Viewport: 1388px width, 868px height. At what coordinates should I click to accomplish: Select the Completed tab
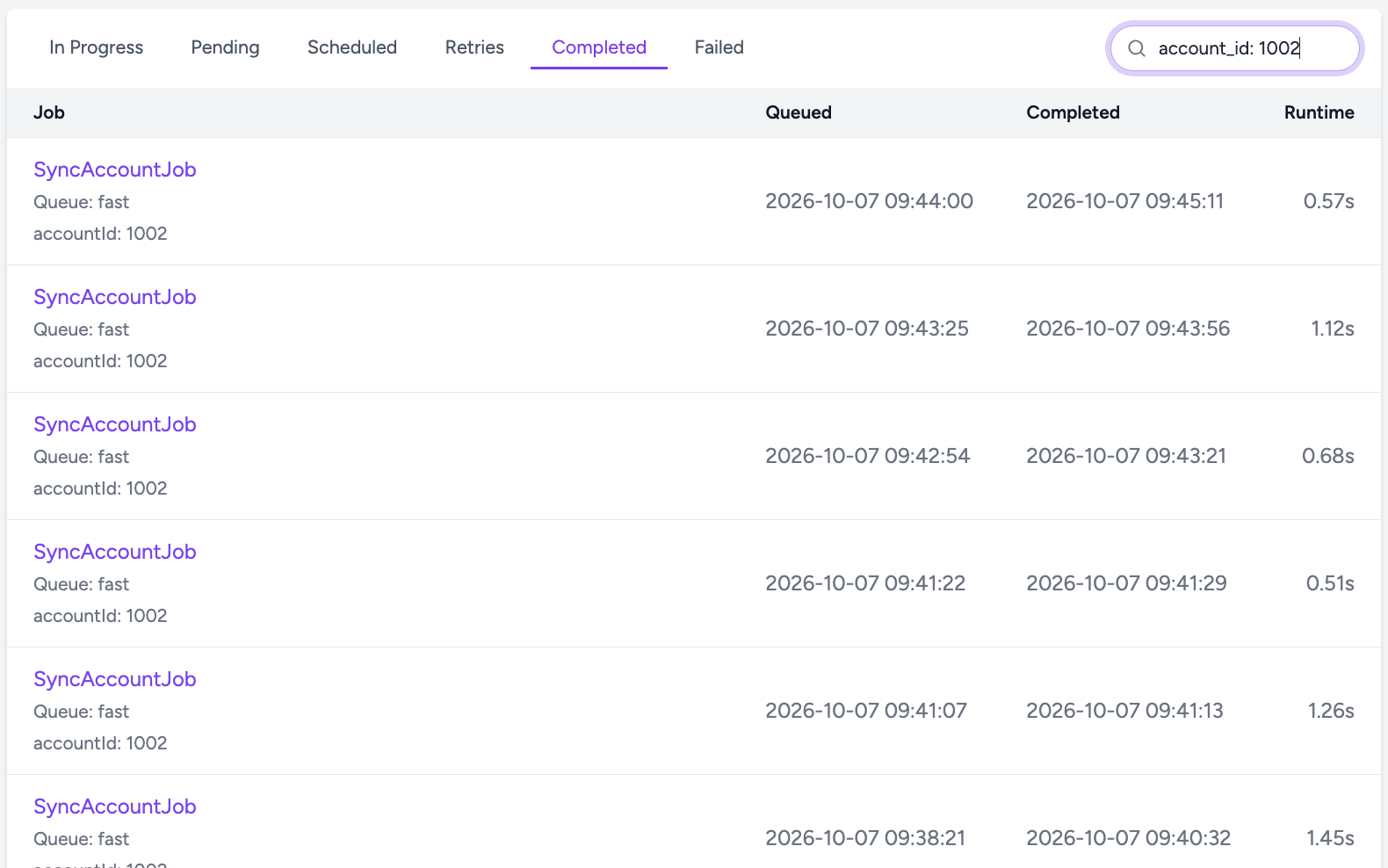[x=599, y=47]
